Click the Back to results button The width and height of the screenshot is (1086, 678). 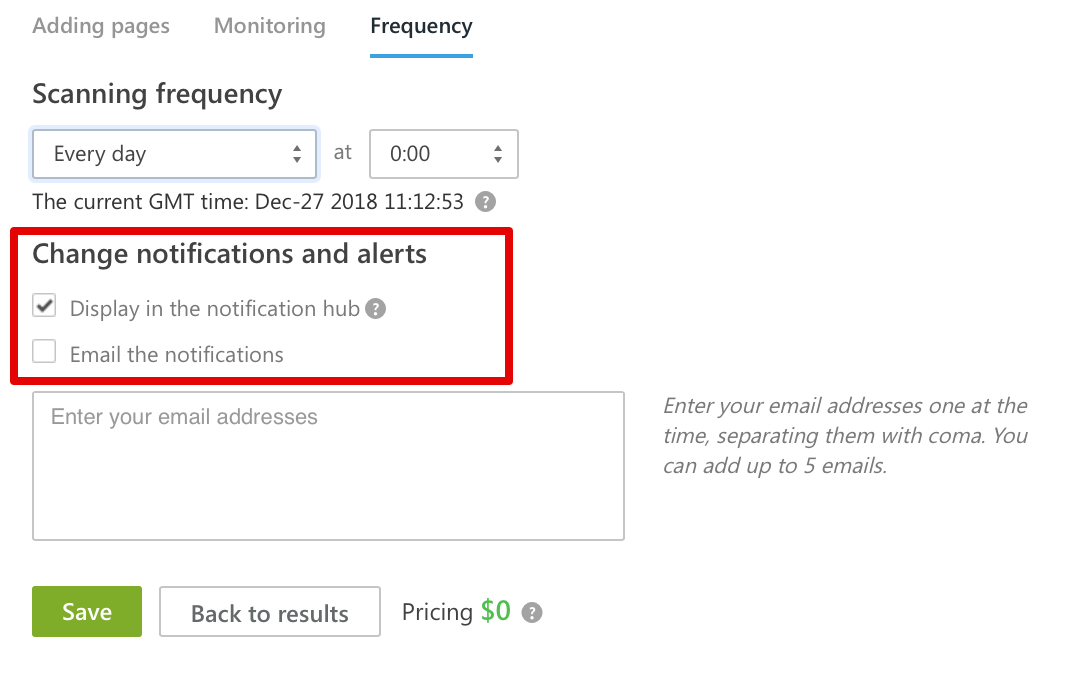(270, 612)
